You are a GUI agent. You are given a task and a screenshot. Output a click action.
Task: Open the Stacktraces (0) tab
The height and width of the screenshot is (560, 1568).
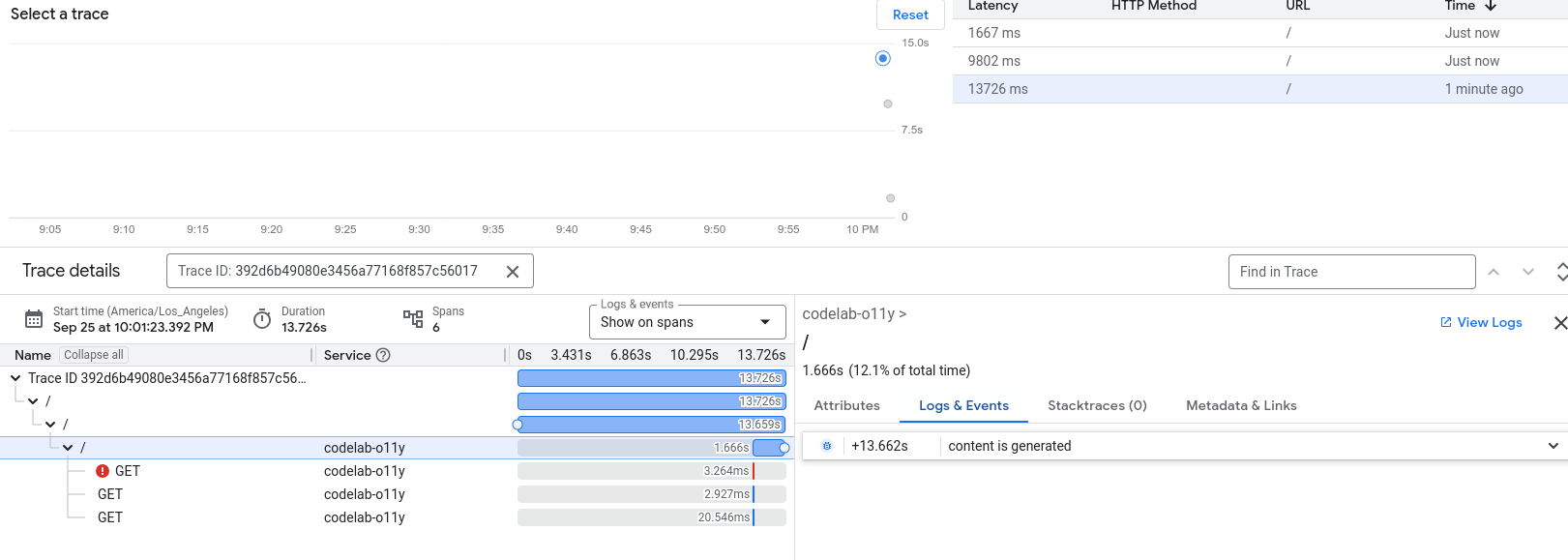[1097, 405]
